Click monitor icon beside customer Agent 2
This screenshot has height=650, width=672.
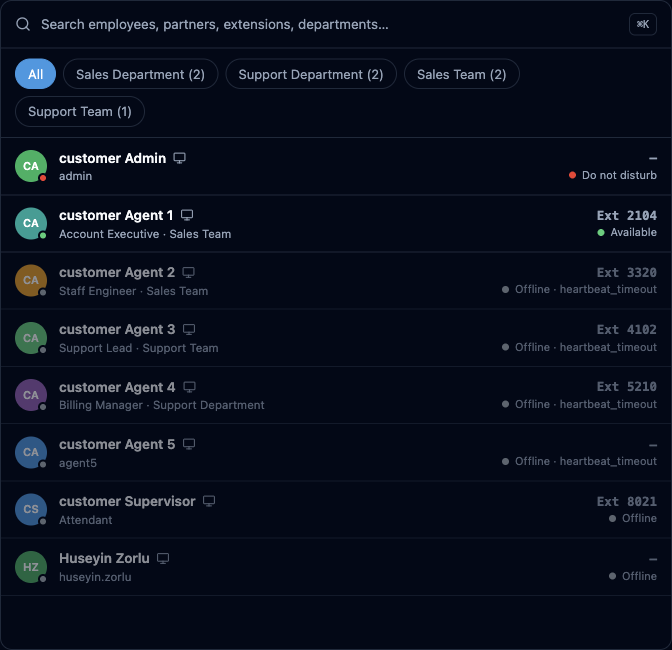pos(189,272)
